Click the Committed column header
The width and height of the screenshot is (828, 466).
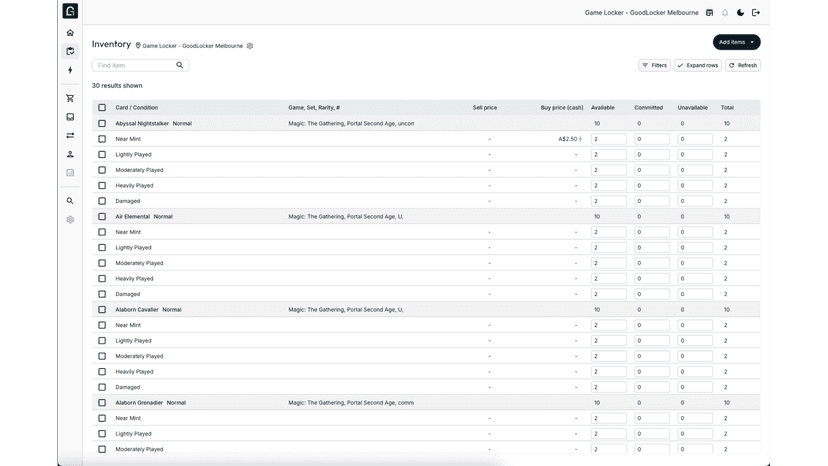[648, 107]
